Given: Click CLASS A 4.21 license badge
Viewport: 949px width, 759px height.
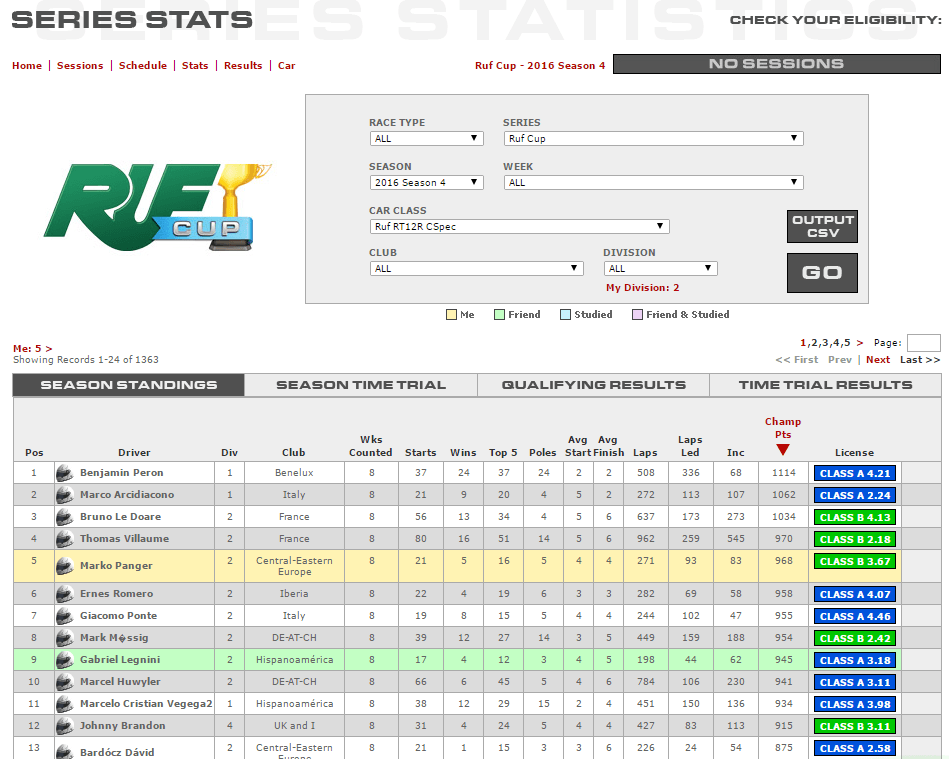Looking at the screenshot, I should (855, 473).
